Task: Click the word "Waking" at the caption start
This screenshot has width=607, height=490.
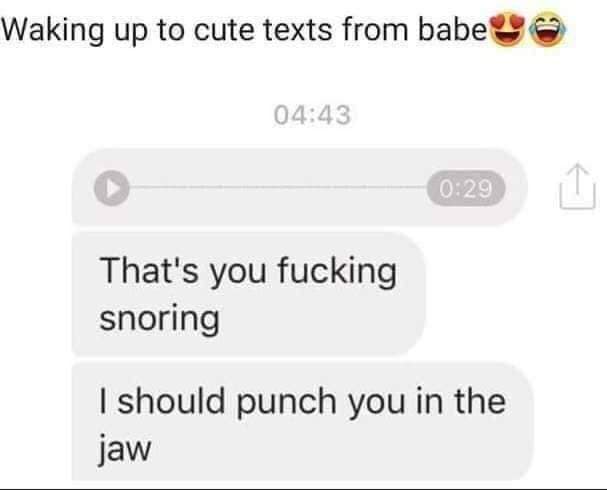Action: tap(52, 31)
